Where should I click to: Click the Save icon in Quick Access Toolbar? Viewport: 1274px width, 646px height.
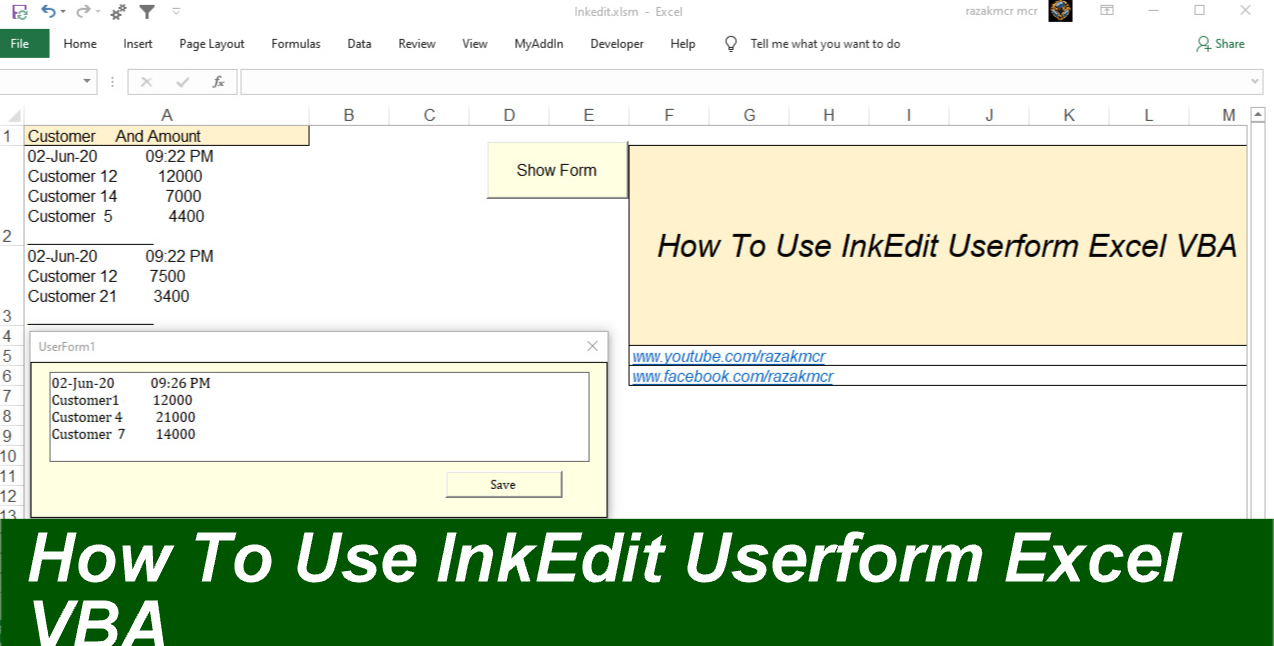(x=19, y=12)
